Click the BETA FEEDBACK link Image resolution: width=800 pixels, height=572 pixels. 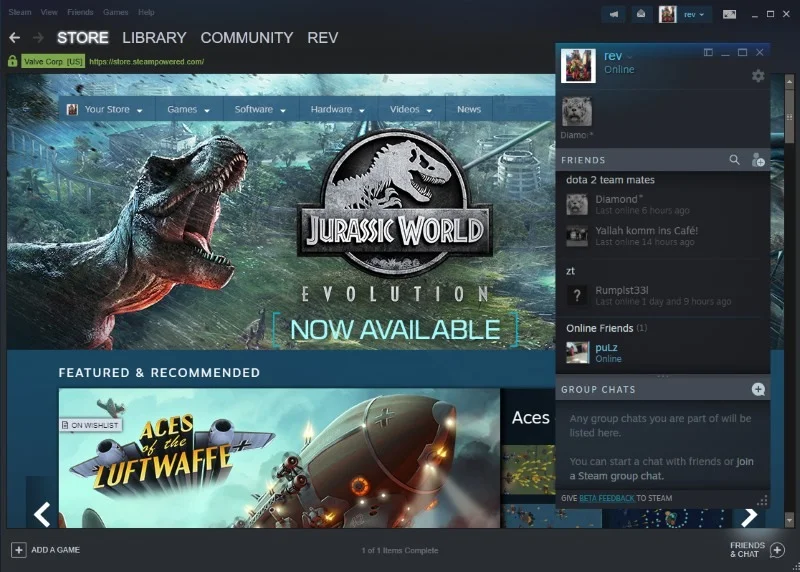coord(607,498)
